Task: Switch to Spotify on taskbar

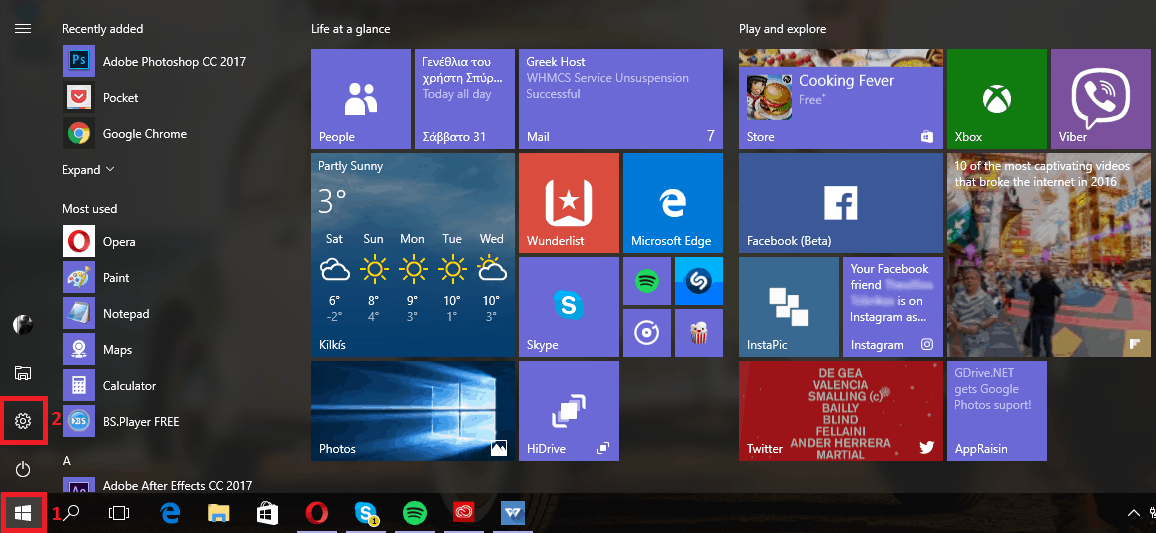Action: pos(415,512)
